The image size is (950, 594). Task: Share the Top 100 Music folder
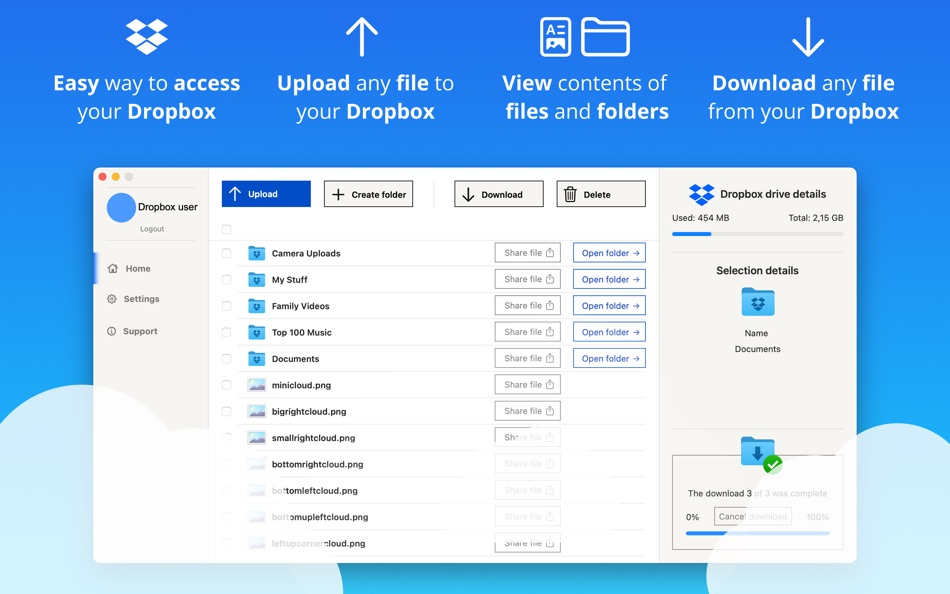point(528,332)
